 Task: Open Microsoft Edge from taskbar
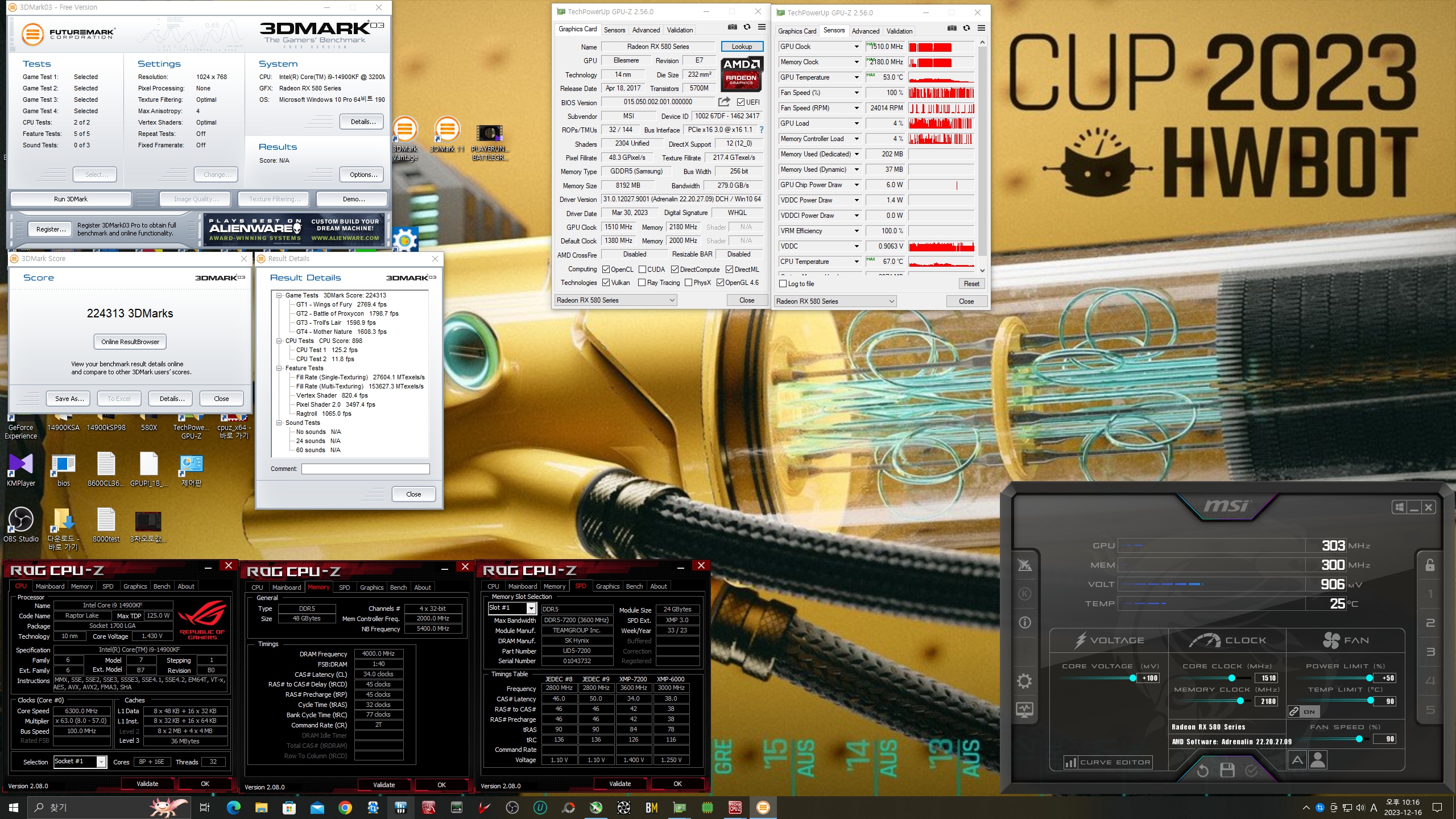tap(233, 808)
